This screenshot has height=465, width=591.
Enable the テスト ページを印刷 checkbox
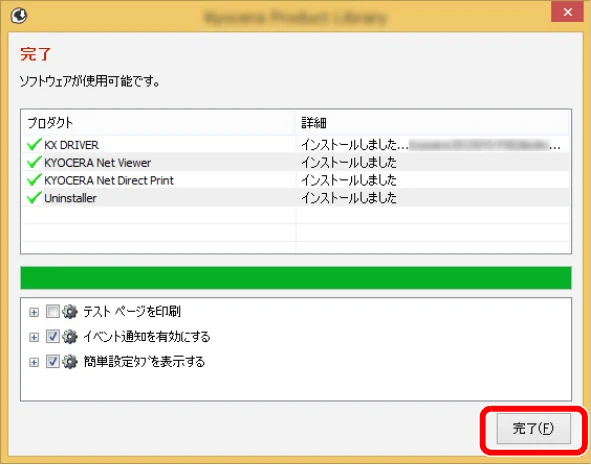coord(52,312)
